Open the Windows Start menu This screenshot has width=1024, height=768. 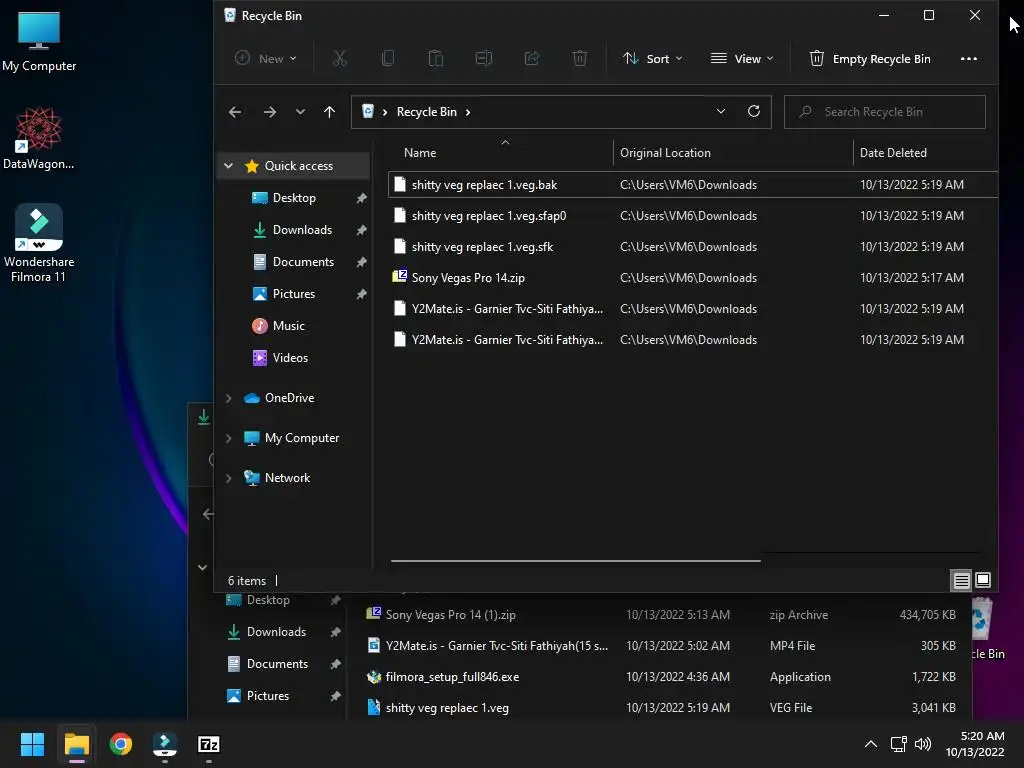pos(32,744)
